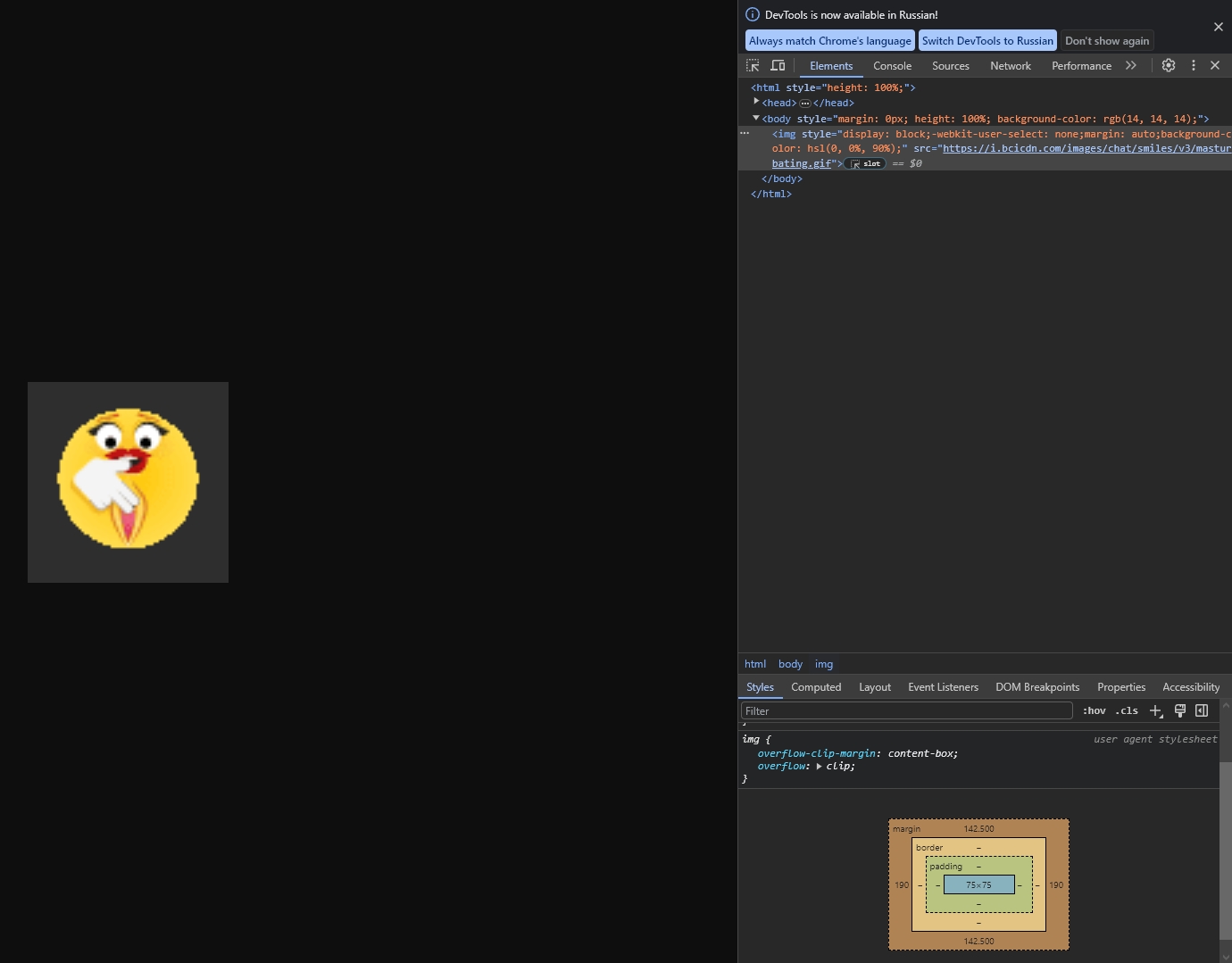
Task: Open DevTools settings gear
Action: pos(1169,65)
